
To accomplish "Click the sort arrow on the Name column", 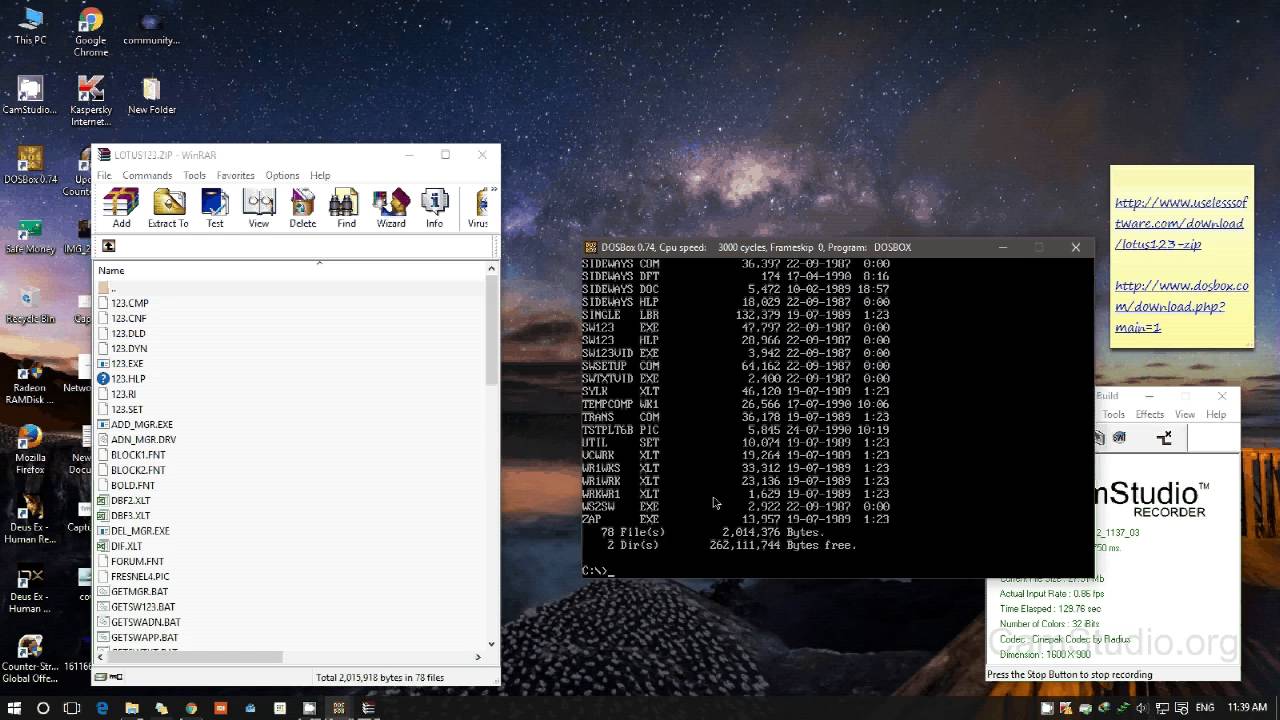I will pos(319,263).
